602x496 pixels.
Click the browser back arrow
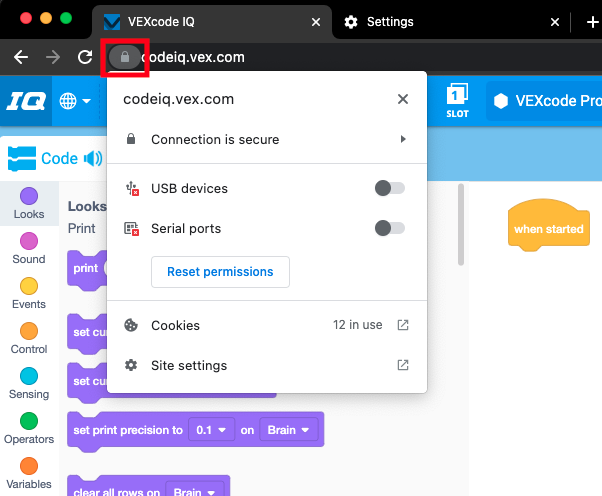(21, 57)
